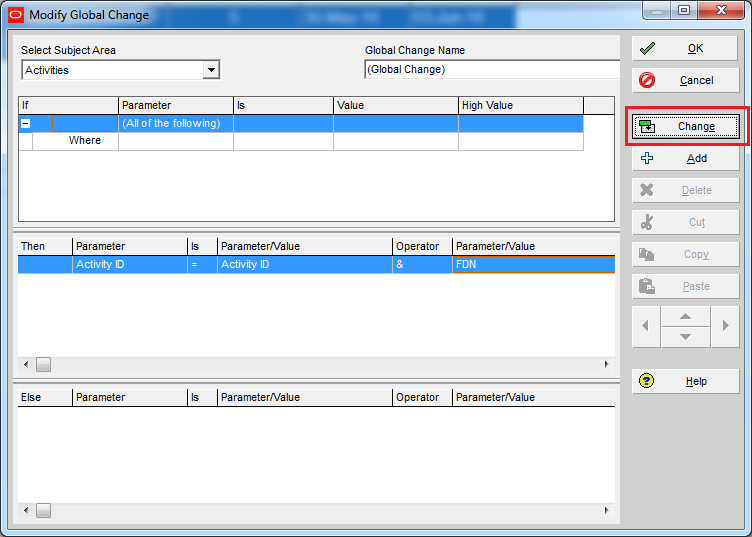Select the Activity ID parameter cell in Then

click(x=129, y=265)
